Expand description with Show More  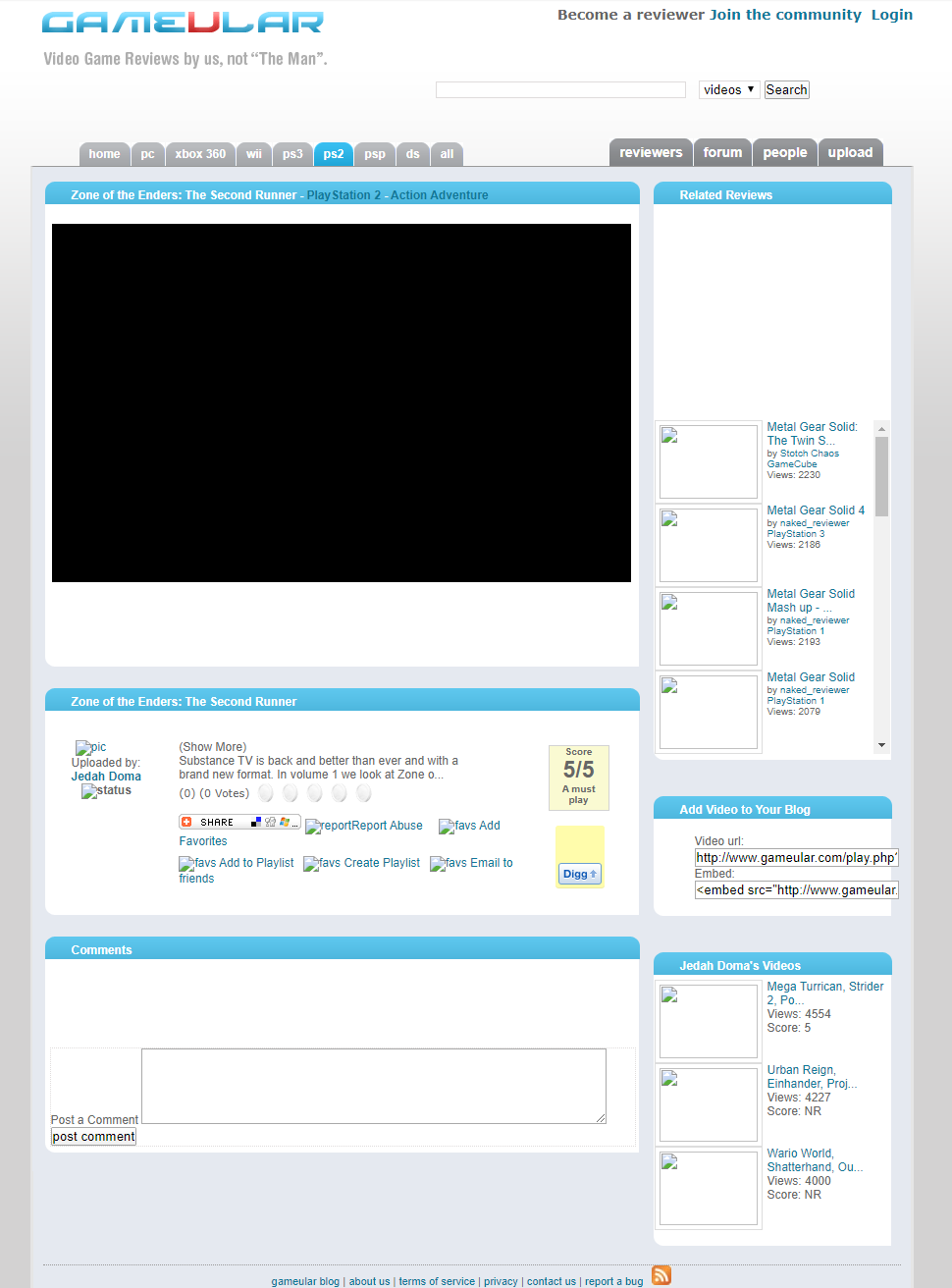212,747
